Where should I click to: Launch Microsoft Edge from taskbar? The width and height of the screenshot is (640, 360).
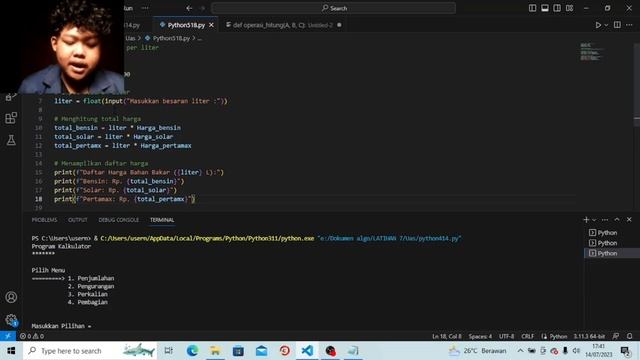pyautogui.click(x=192, y=351)
